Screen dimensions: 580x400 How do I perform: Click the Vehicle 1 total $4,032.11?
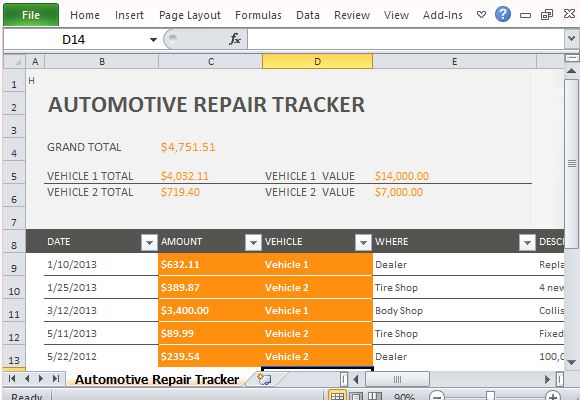coord(185,176)
